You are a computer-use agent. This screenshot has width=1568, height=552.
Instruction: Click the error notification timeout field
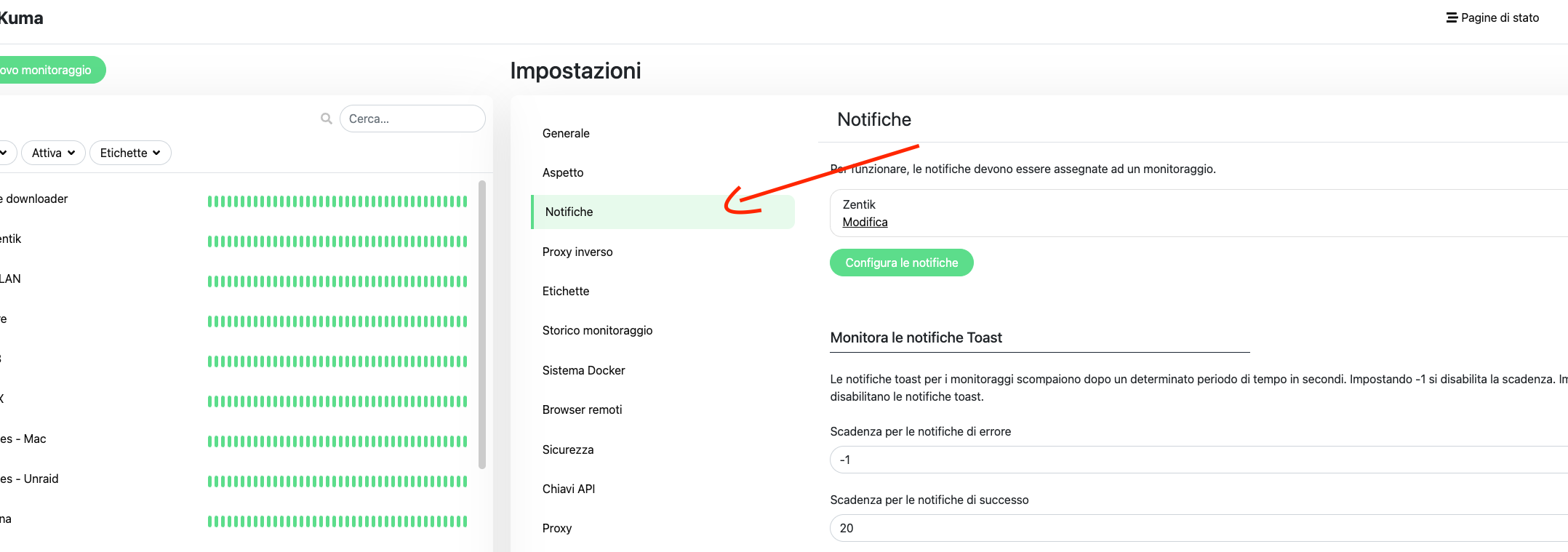[1193, 460]
